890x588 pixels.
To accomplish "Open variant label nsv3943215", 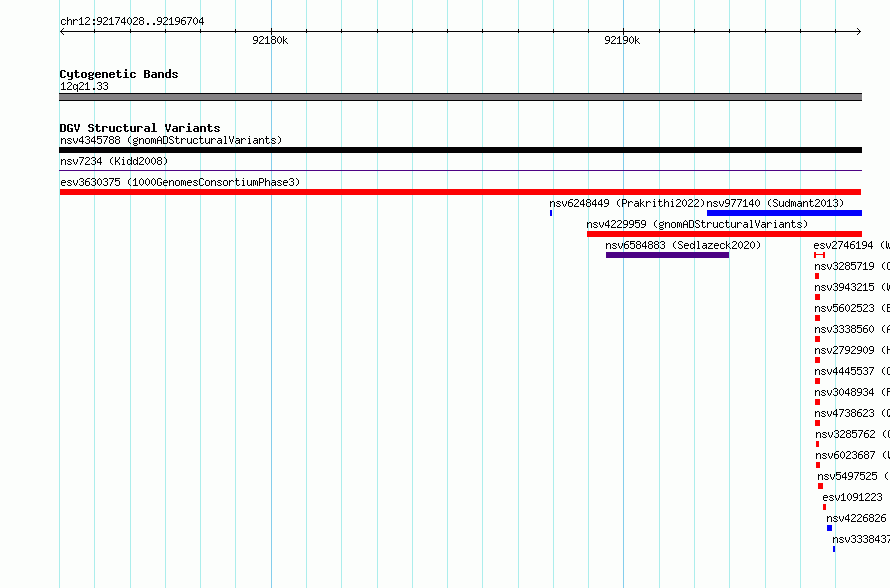I will click(844, 287).
